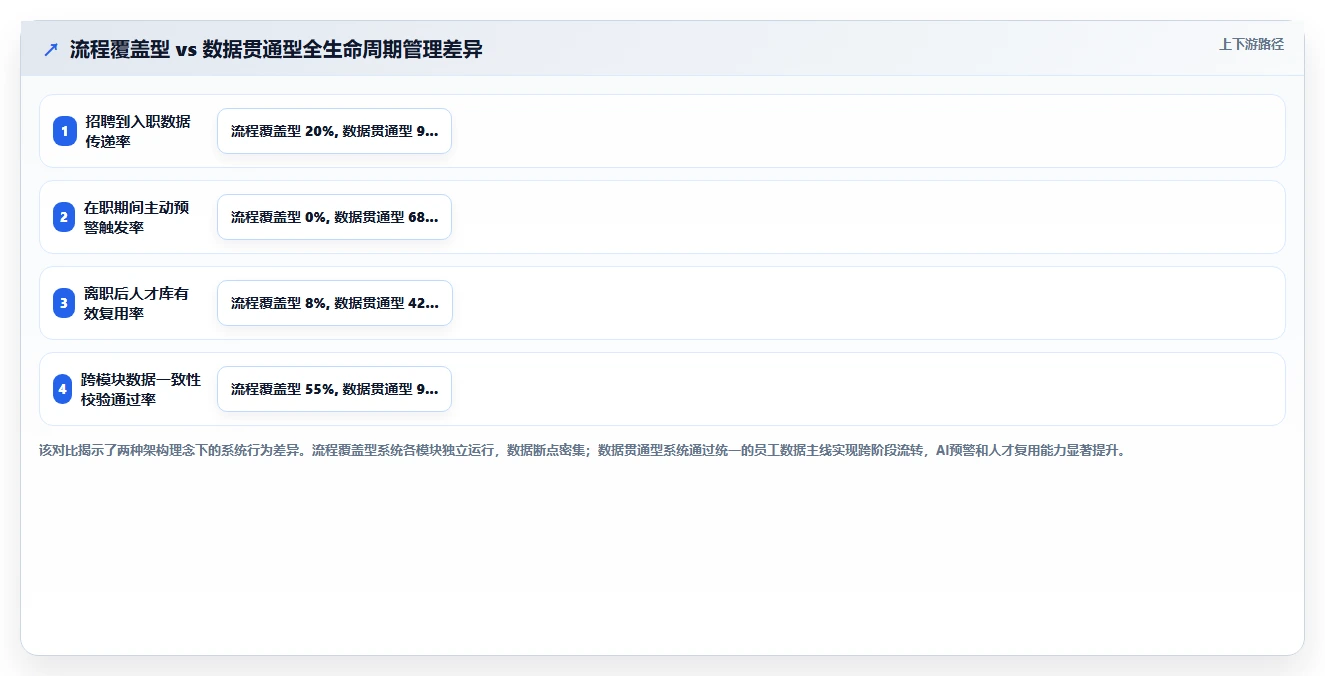The width and height of the screenshot is (1325, 676).
Task: Open the 流程覆盖型 8% value chip
Action: tap(334, 303)
